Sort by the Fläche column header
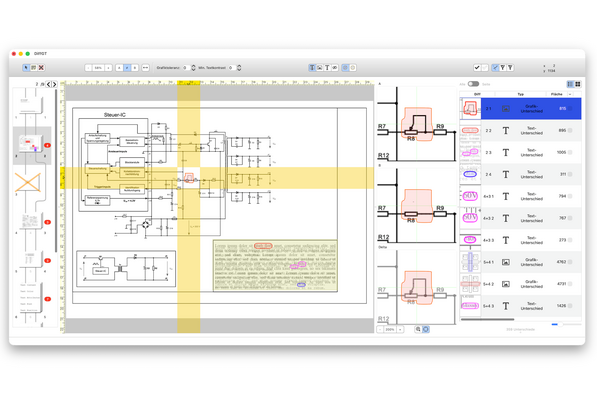Screen dimensions: 597x398 click(556, 94)
